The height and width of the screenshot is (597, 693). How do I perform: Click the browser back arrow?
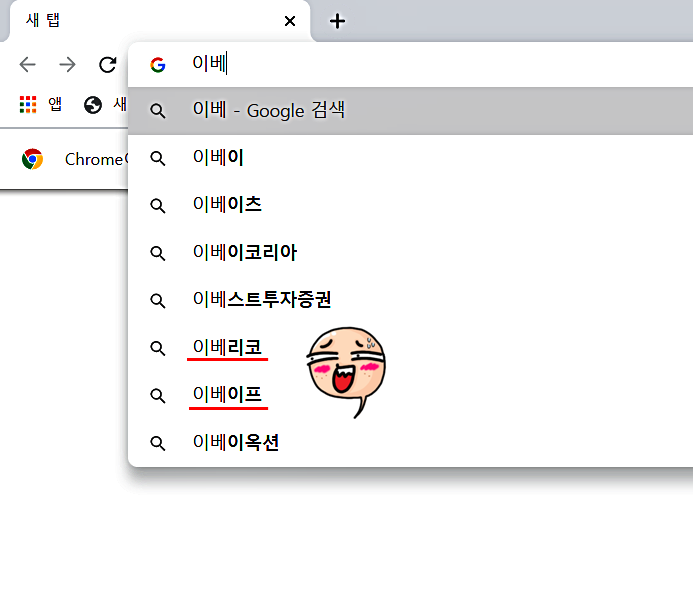pyautogui.click(x=27, y=65)
